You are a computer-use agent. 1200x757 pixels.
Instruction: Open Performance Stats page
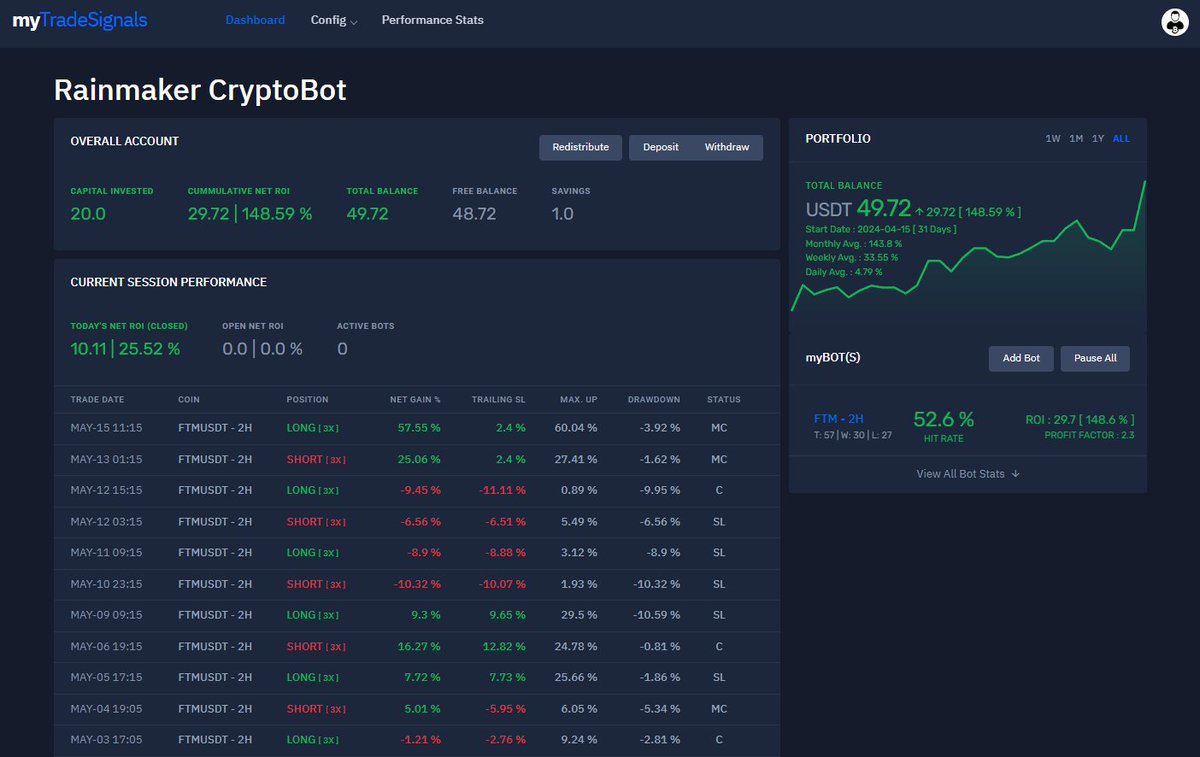click(x=433, y=20)
